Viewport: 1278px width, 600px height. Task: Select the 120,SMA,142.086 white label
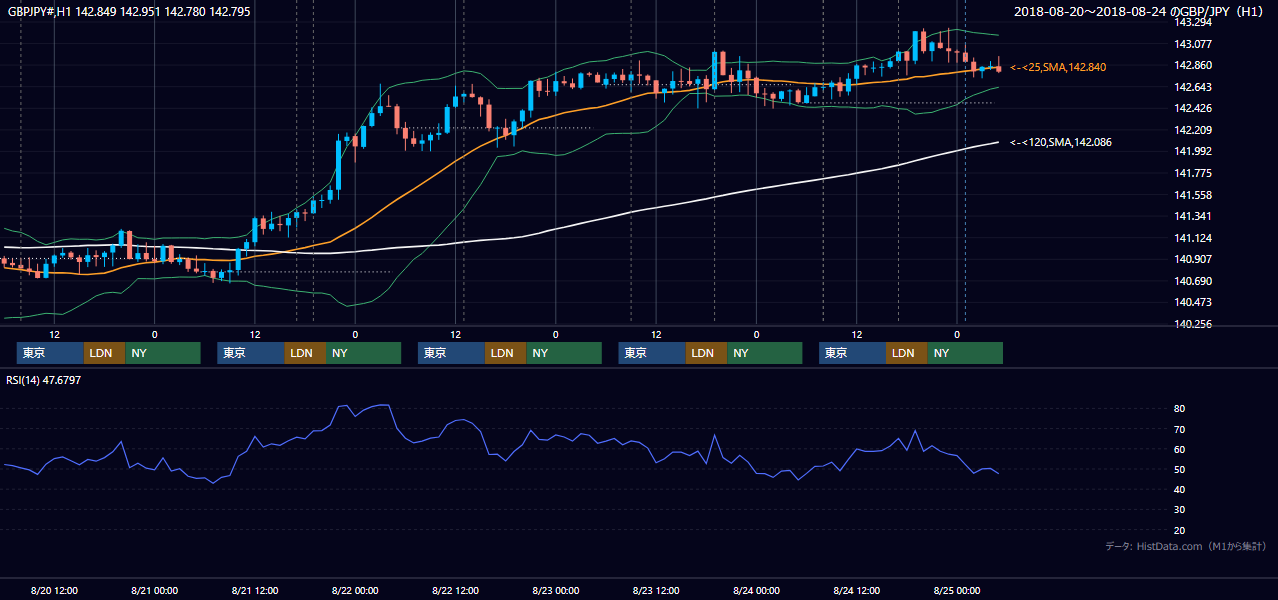[x=1060, y=143]
